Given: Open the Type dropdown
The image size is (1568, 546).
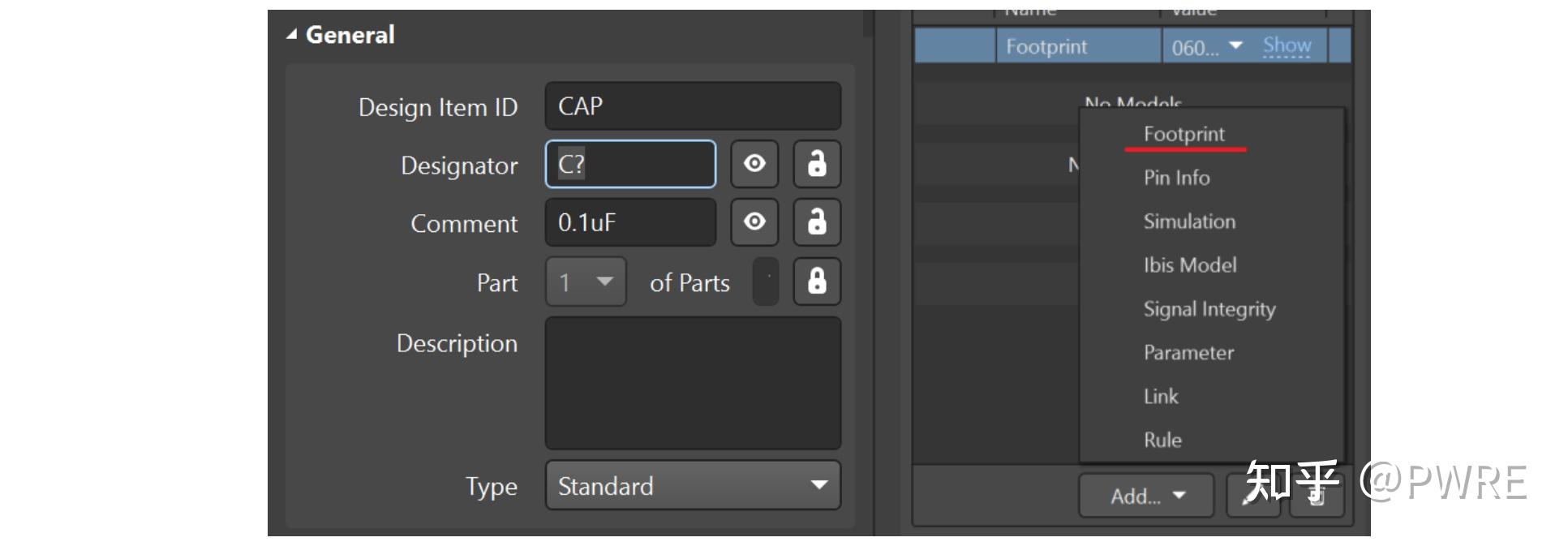Looking at the screenshot, I should click(x=693, y=485).
